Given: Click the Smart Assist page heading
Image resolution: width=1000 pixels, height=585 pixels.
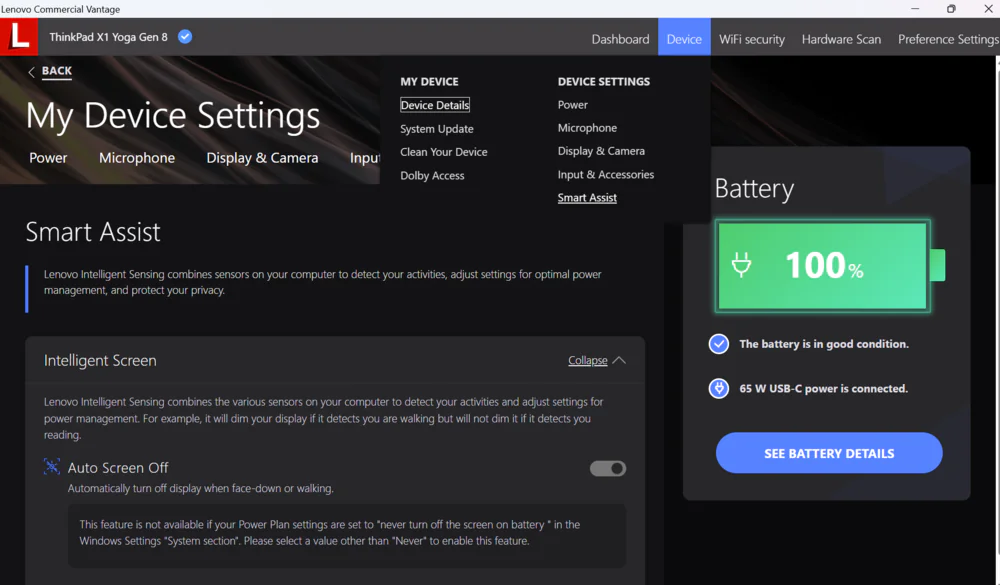Looking at the screenshot, I should [93, 232].
